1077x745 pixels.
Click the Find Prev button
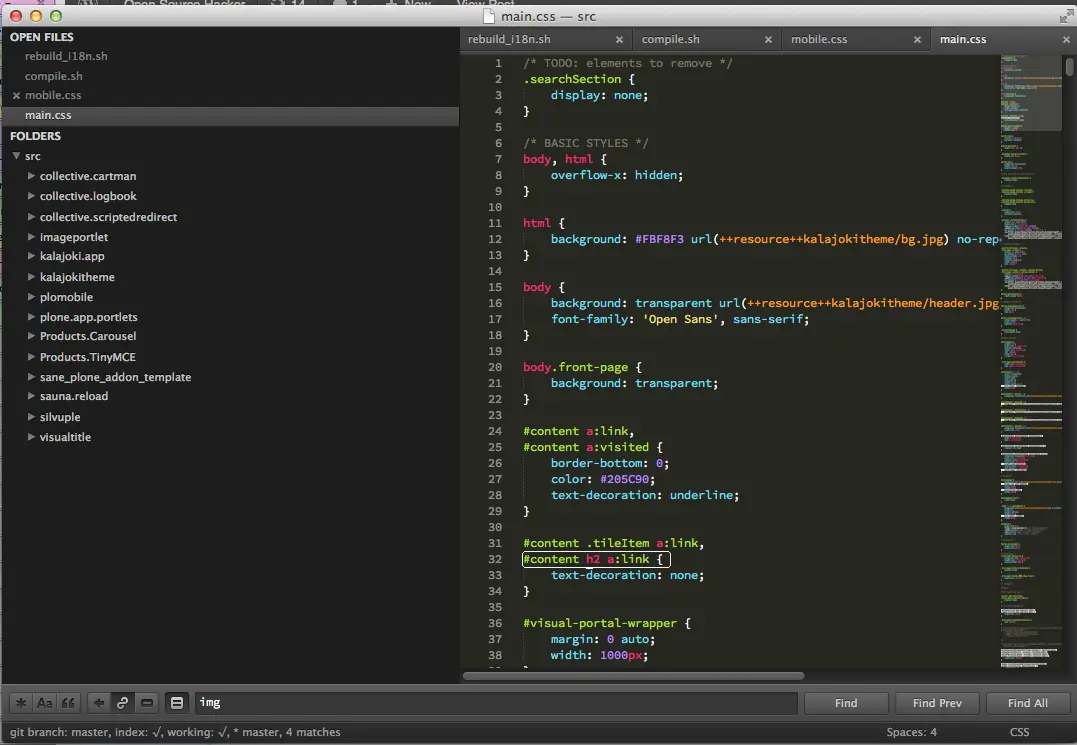pyautogui.click(x=937, y=702)
